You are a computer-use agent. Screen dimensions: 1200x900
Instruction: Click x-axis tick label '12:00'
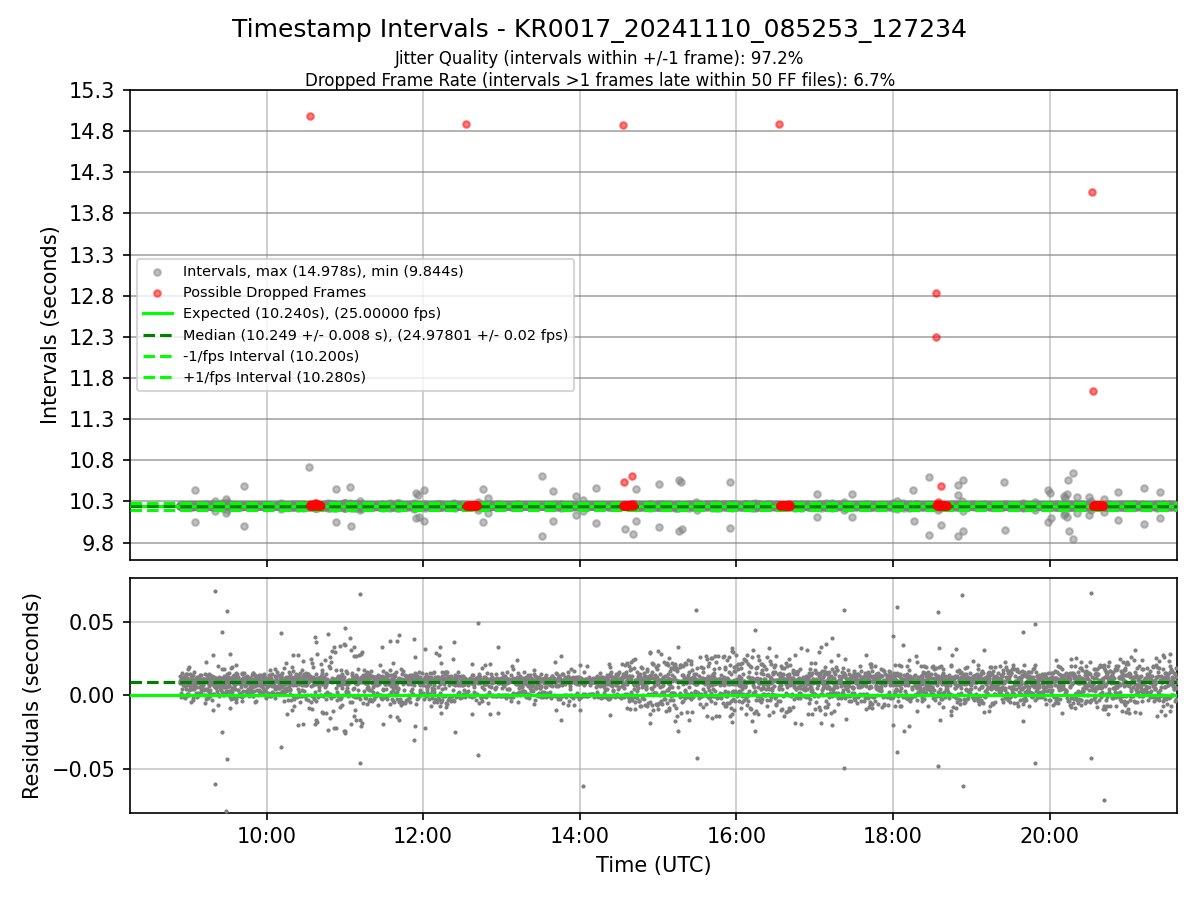point(422,834)
